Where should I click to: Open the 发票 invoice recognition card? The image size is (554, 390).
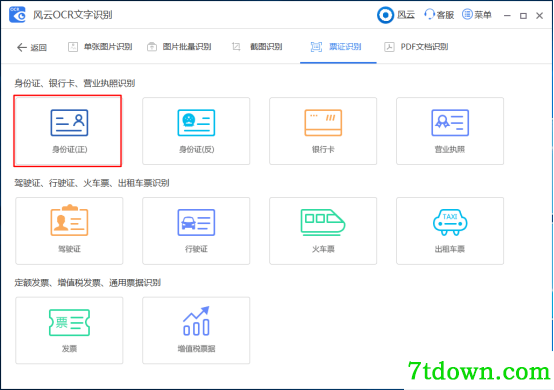pyautogui.click(x=69, y=331)
